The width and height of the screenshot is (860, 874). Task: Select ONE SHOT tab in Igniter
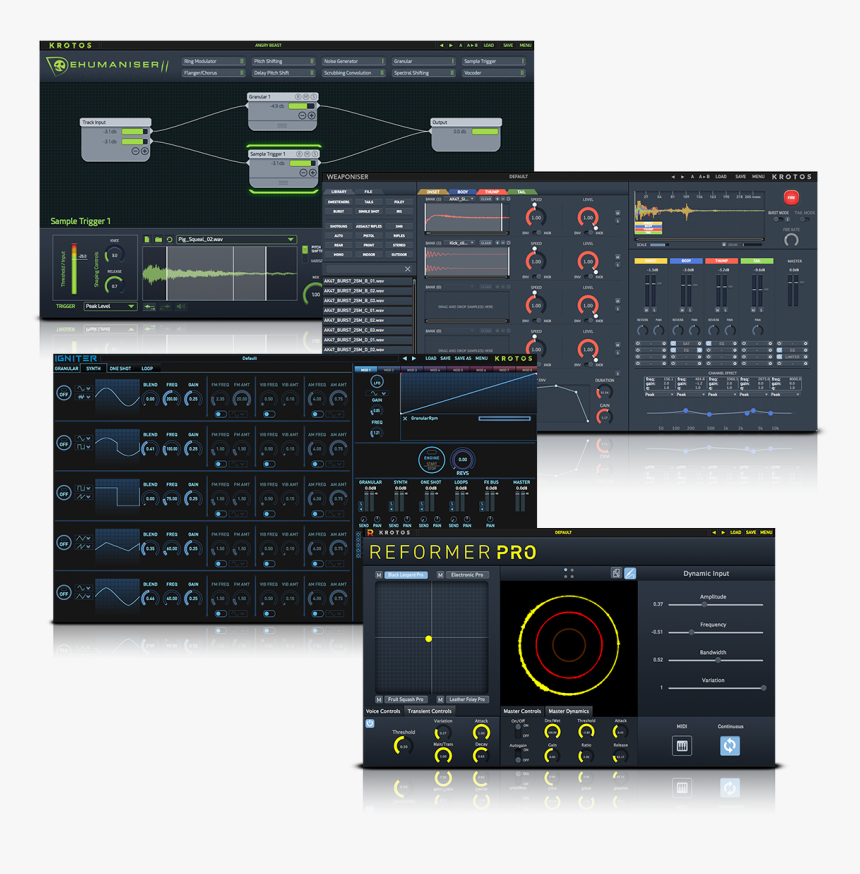click(x=120, y=368)
